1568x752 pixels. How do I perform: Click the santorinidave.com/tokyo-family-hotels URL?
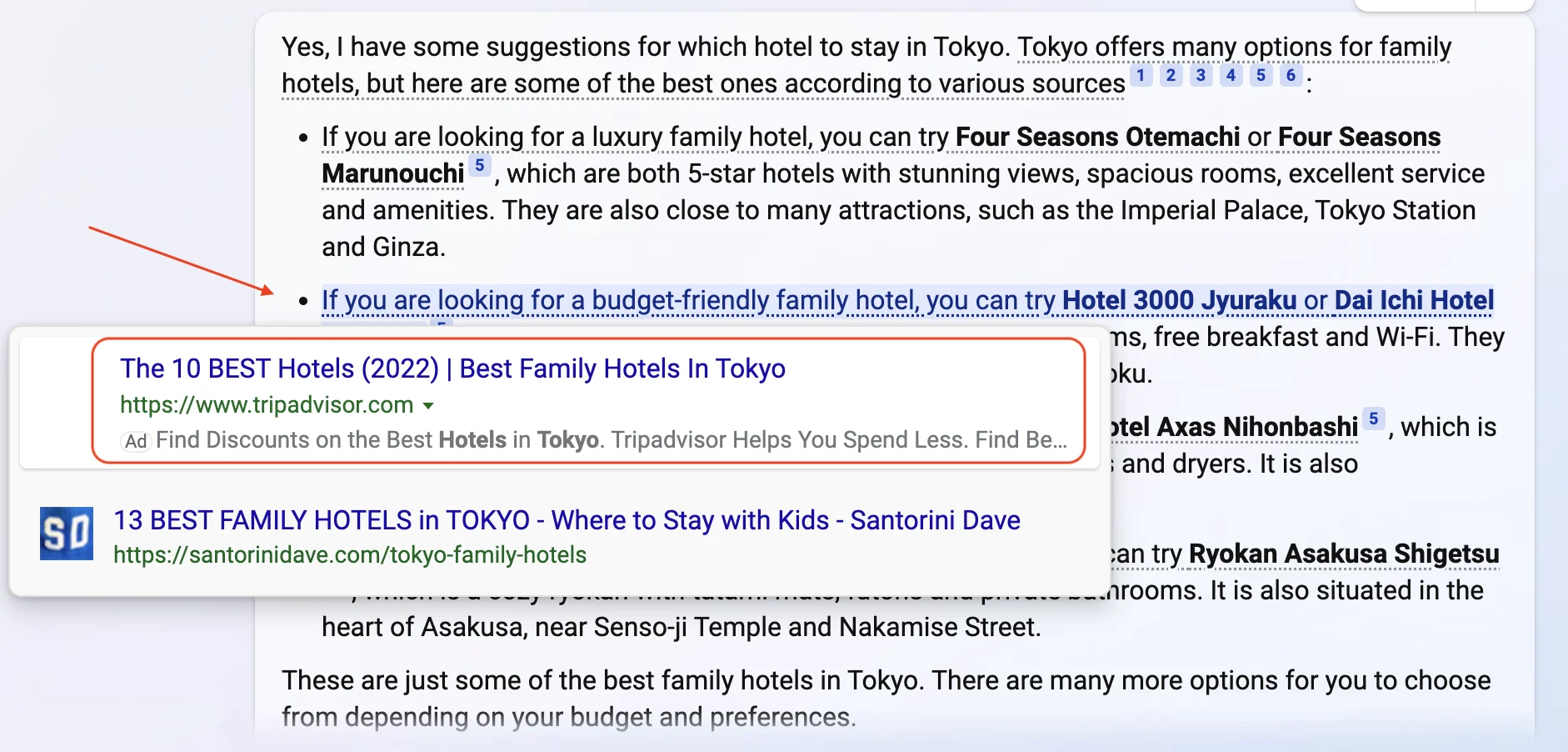pyautogui.click(x=350, y=555)
